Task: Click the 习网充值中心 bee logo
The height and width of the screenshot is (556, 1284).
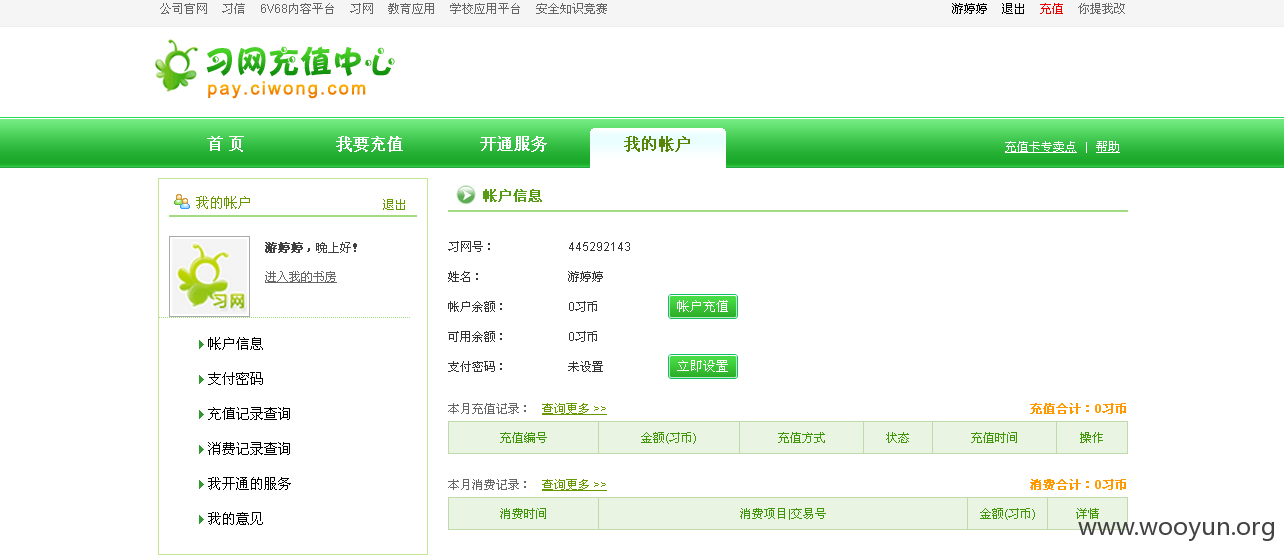Action: 275,68
